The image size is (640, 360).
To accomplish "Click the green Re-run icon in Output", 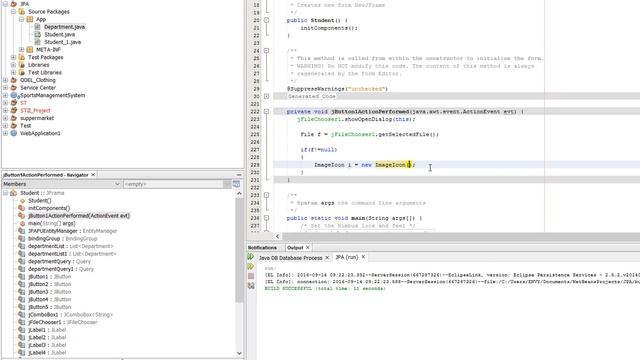I will coord(251,257).
